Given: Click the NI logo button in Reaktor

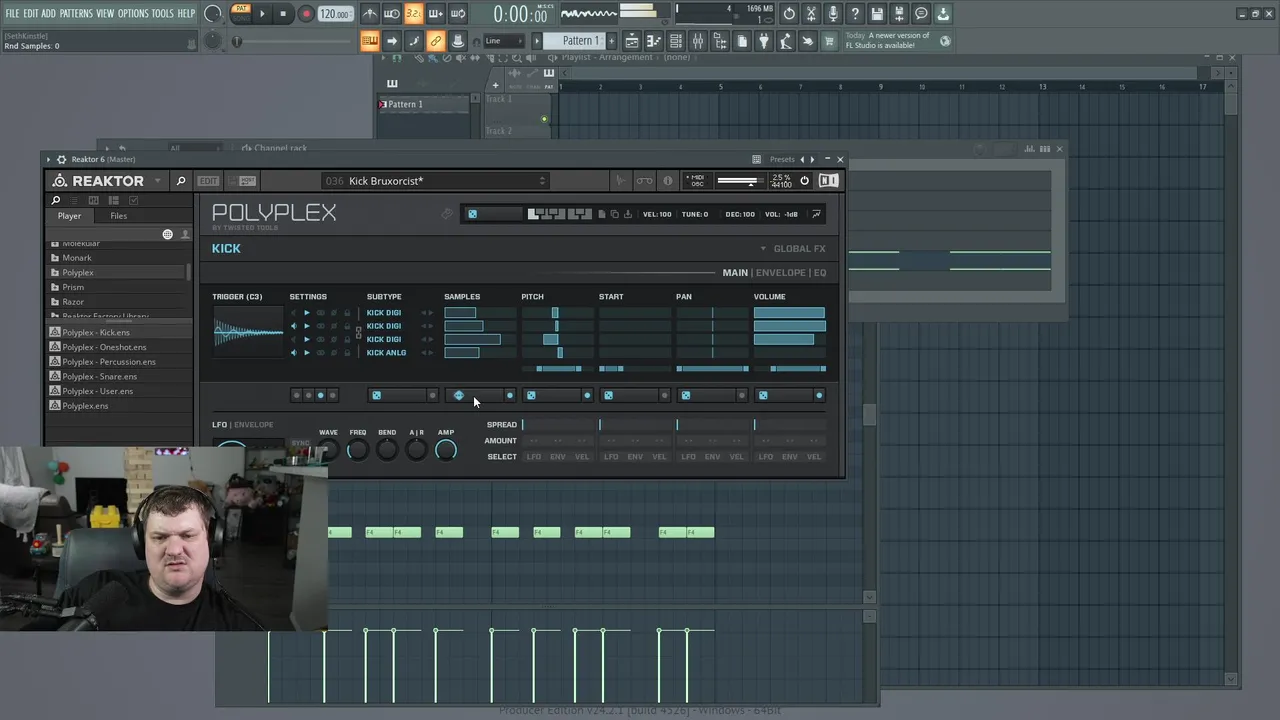Looking at the screenshot, I should (828, 181).
